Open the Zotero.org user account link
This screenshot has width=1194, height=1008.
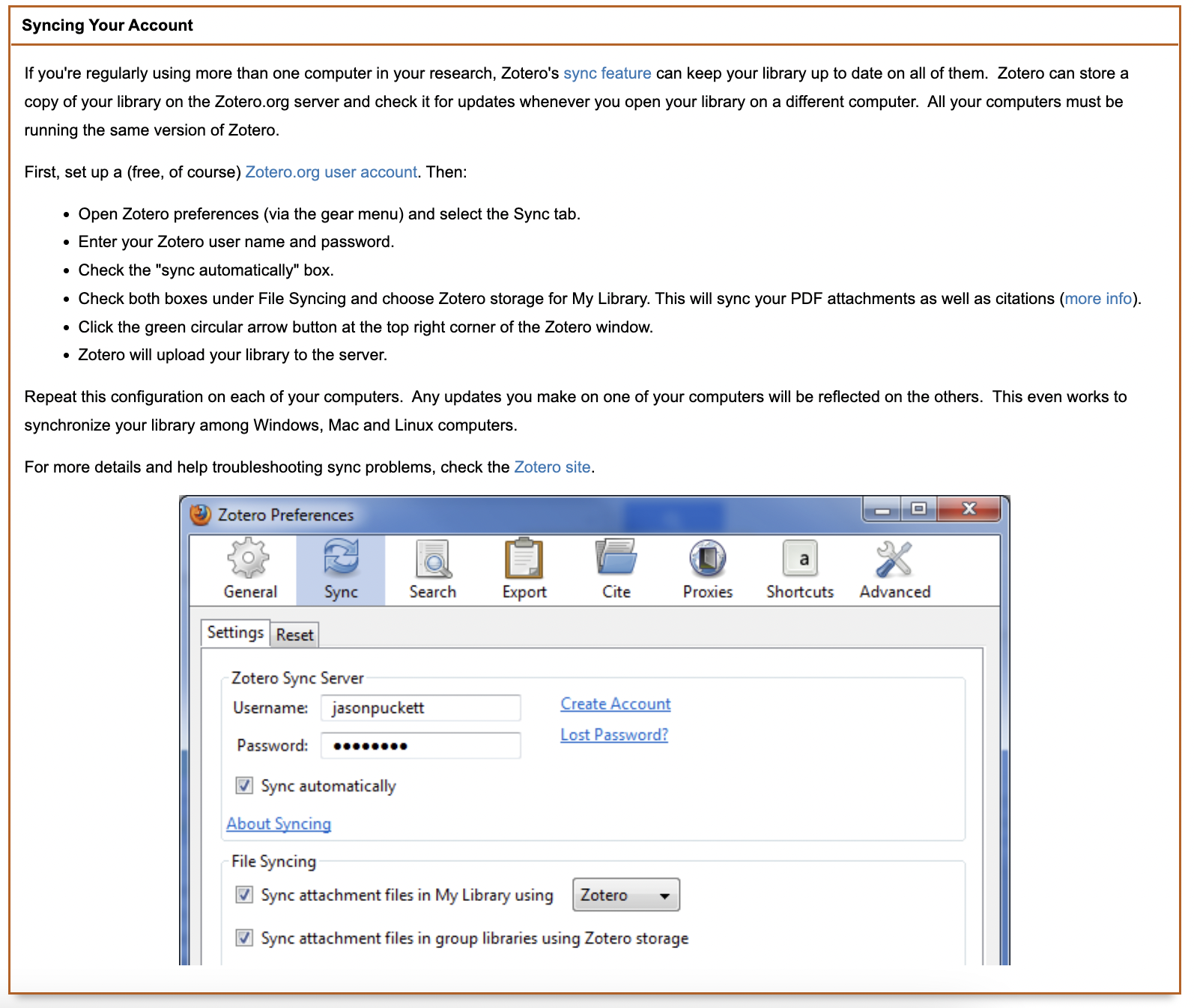pyautogui.click(x=331, y=172)
